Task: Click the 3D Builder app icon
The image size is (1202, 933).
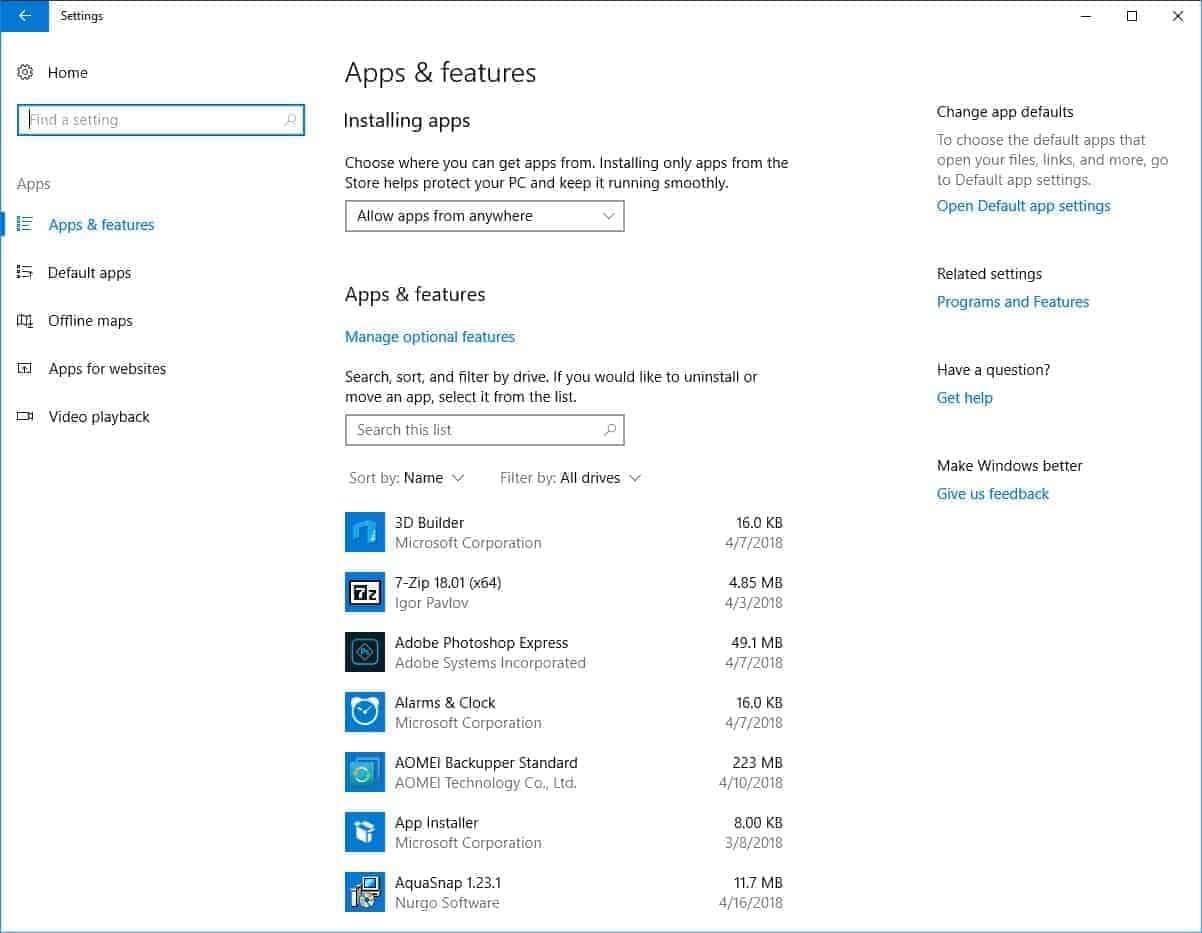Action: pyautogui.click(x=365, y=532)
